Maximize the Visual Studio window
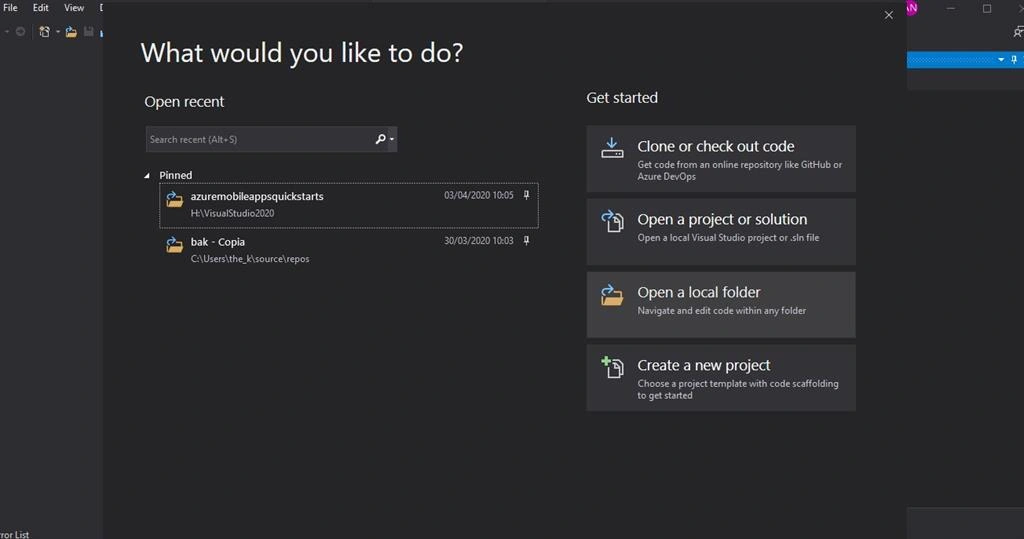 [x=987, y=8]
